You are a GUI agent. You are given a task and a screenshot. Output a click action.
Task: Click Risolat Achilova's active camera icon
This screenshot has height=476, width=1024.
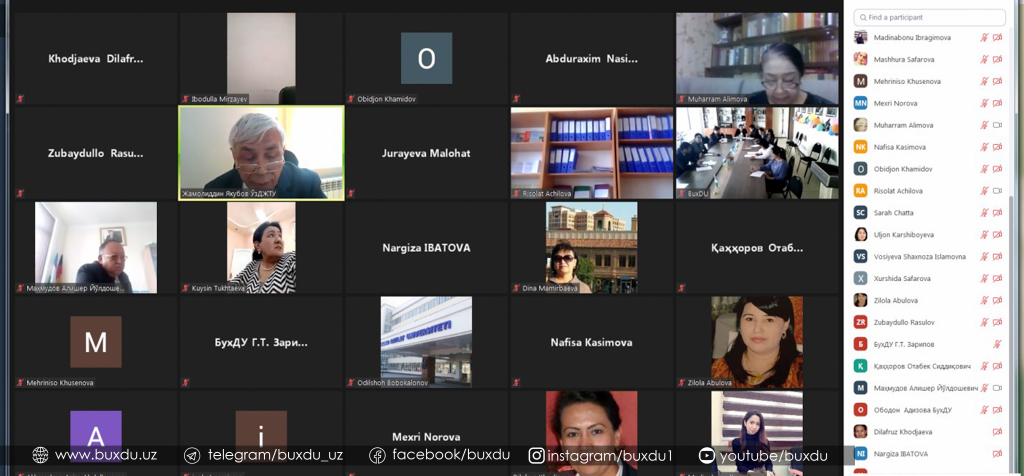point(997,191)
